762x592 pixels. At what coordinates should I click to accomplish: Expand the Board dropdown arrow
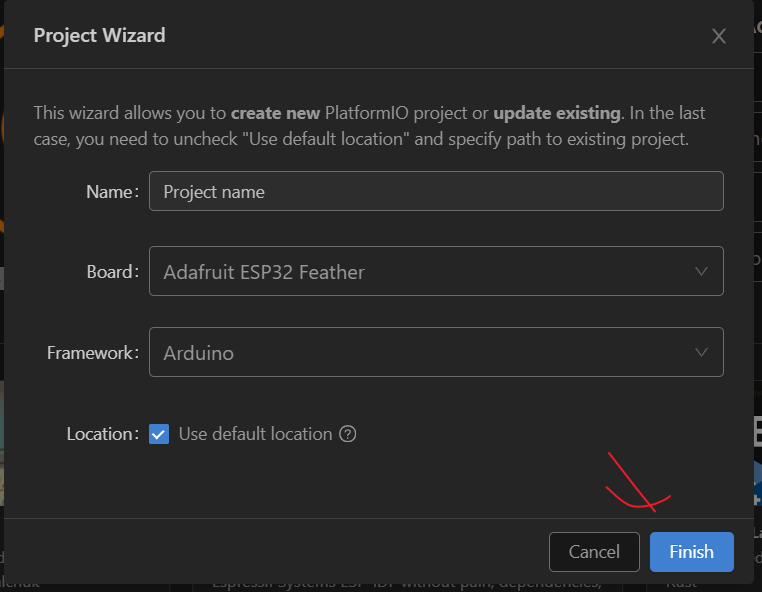701,271
